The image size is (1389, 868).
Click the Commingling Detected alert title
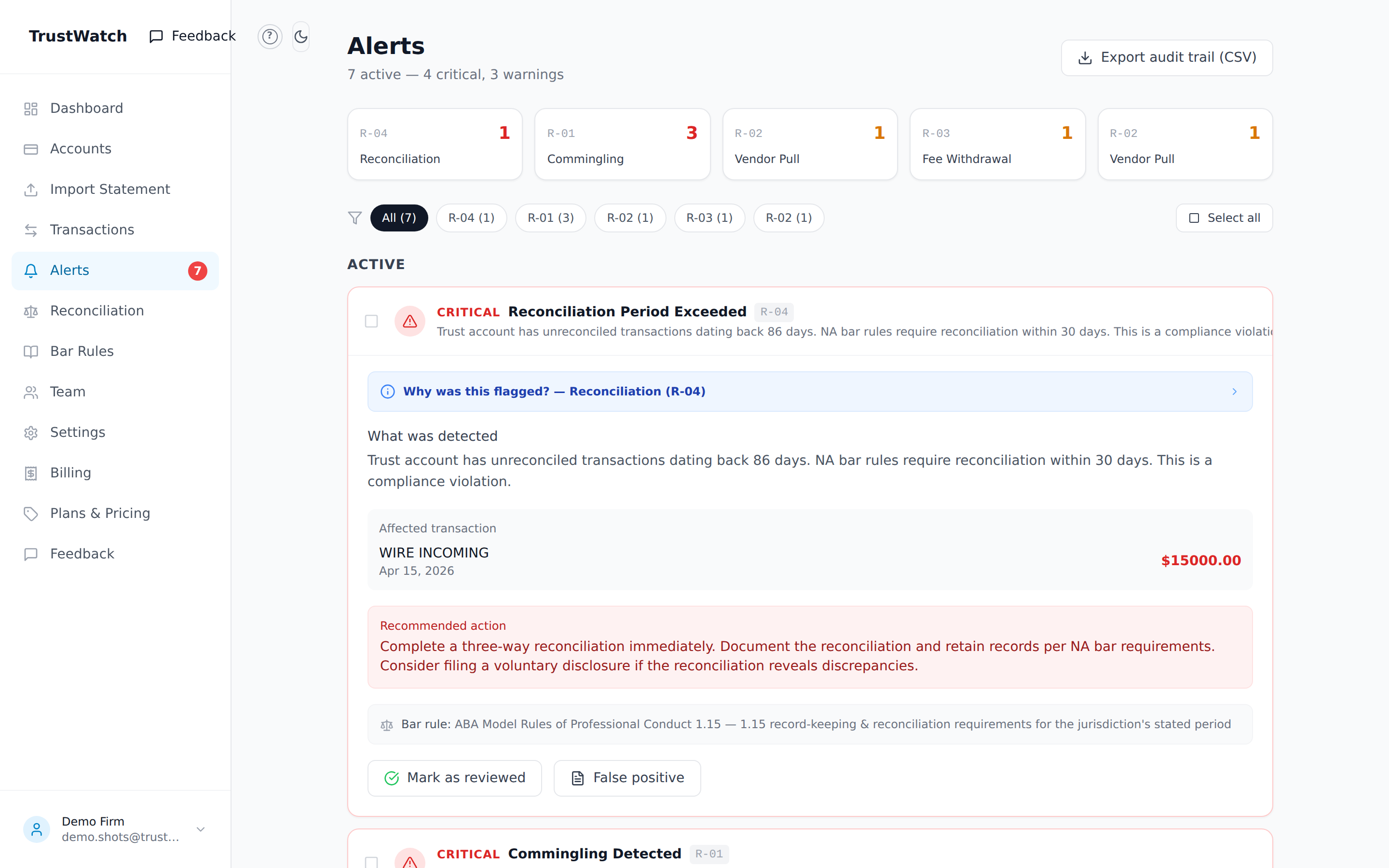click(595, 854)
